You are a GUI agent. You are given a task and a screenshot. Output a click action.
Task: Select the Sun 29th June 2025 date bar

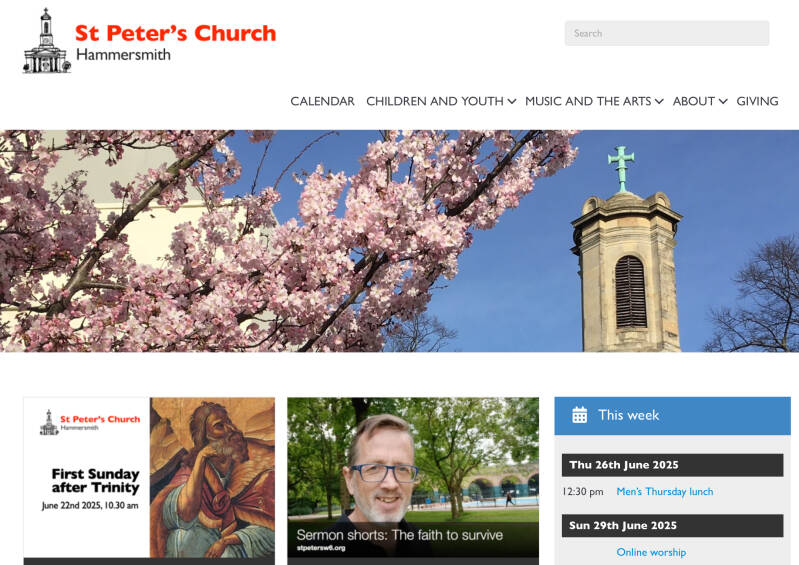pos(673,526)
